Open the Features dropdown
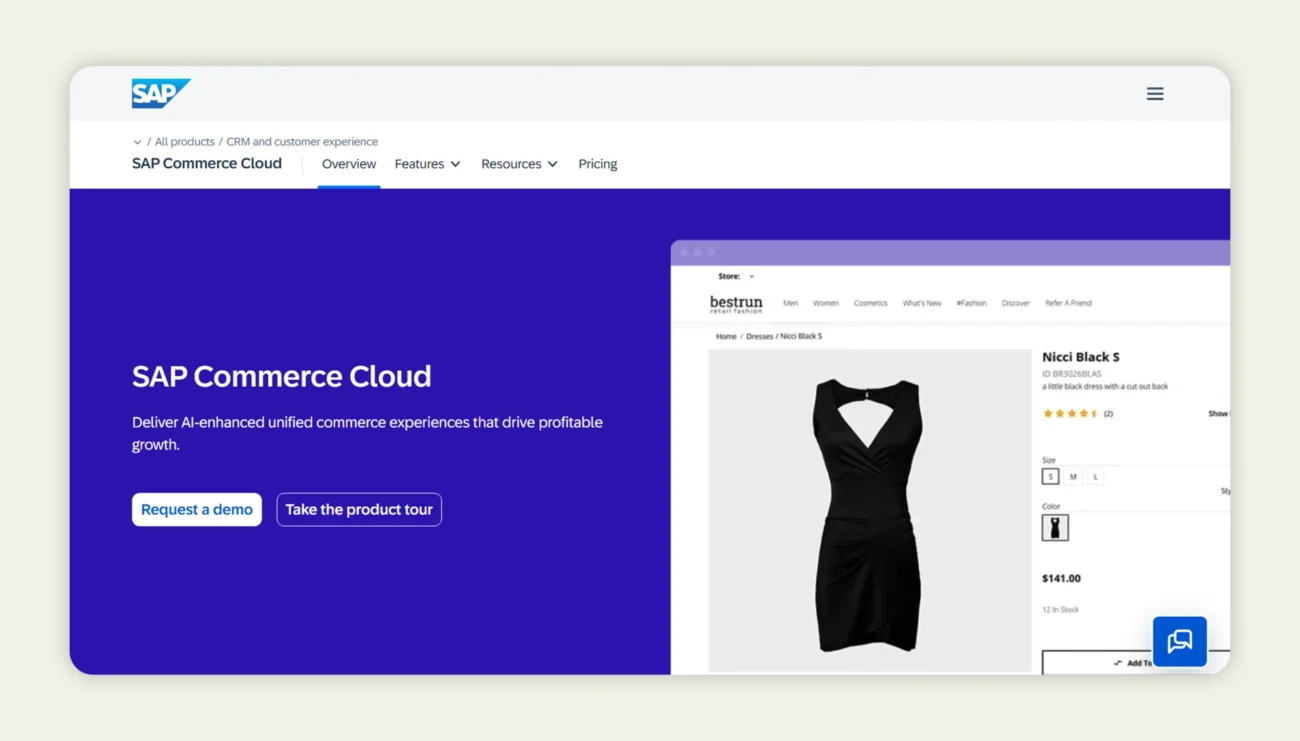This screenshot has width=1300, height=741. click(427, 164)
